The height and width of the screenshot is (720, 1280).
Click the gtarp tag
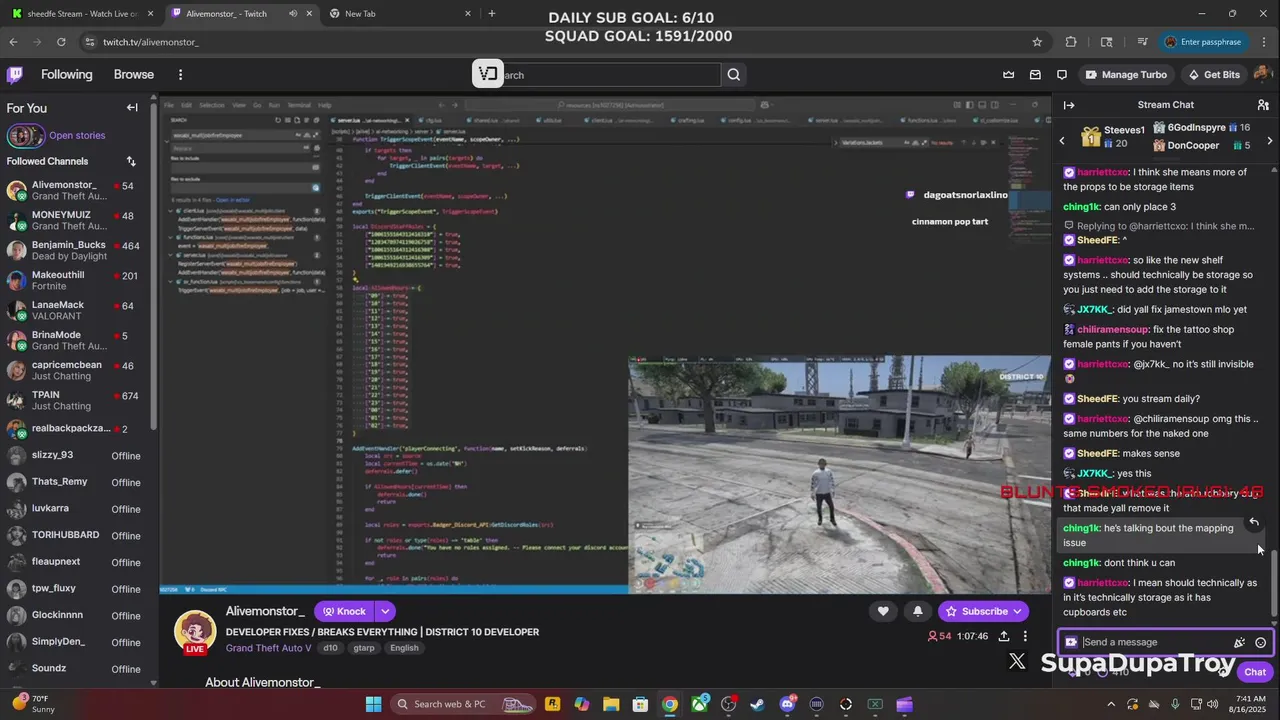pyautogui.click(x=364, y=648)
